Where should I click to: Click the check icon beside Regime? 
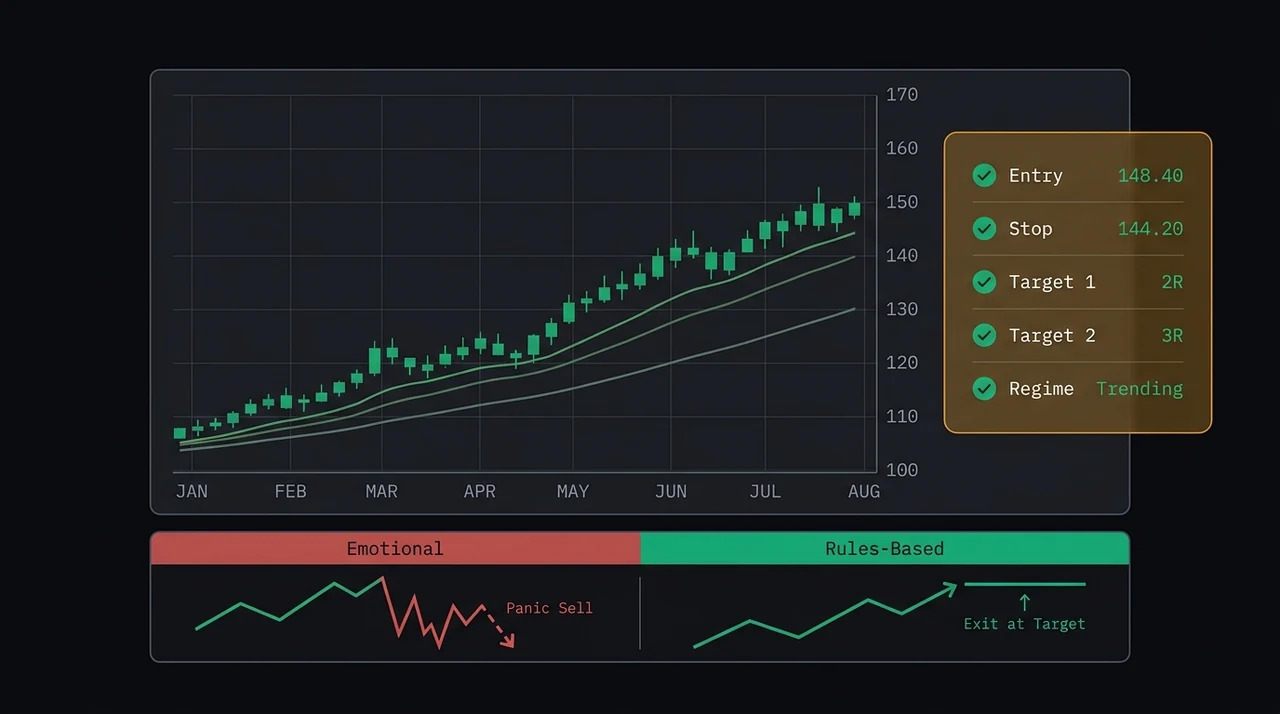click(984, 388)
